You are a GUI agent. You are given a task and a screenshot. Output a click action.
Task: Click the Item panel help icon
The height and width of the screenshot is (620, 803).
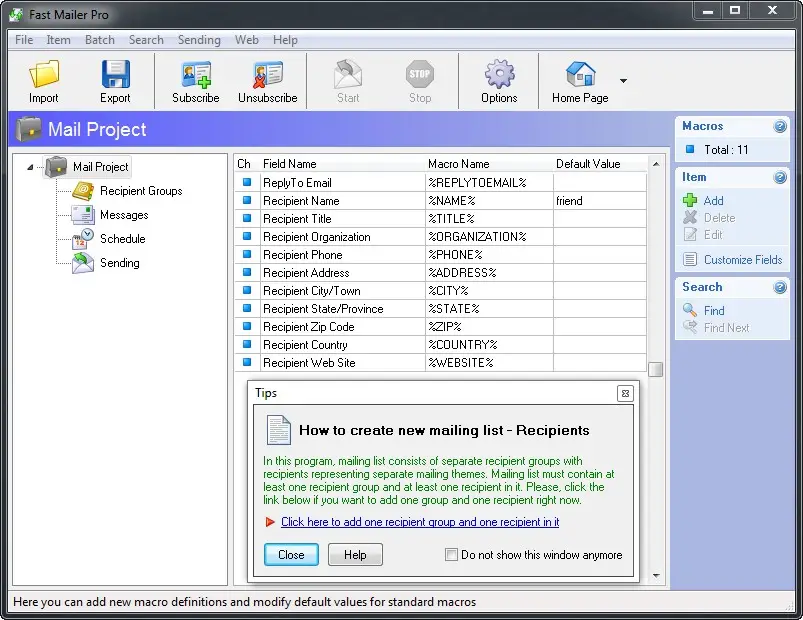click(x=779, y=177)
